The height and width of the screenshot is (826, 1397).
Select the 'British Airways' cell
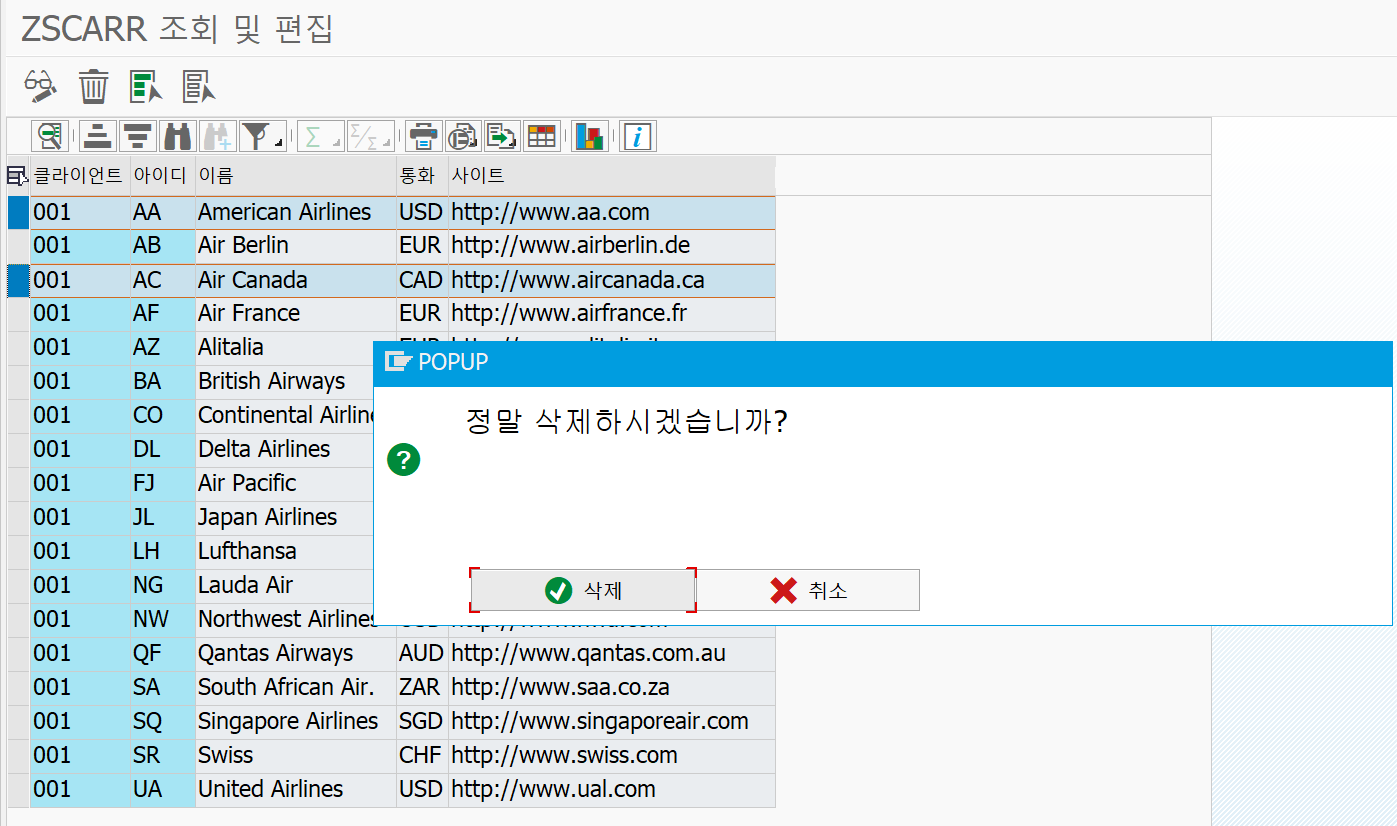pos(285,382)
